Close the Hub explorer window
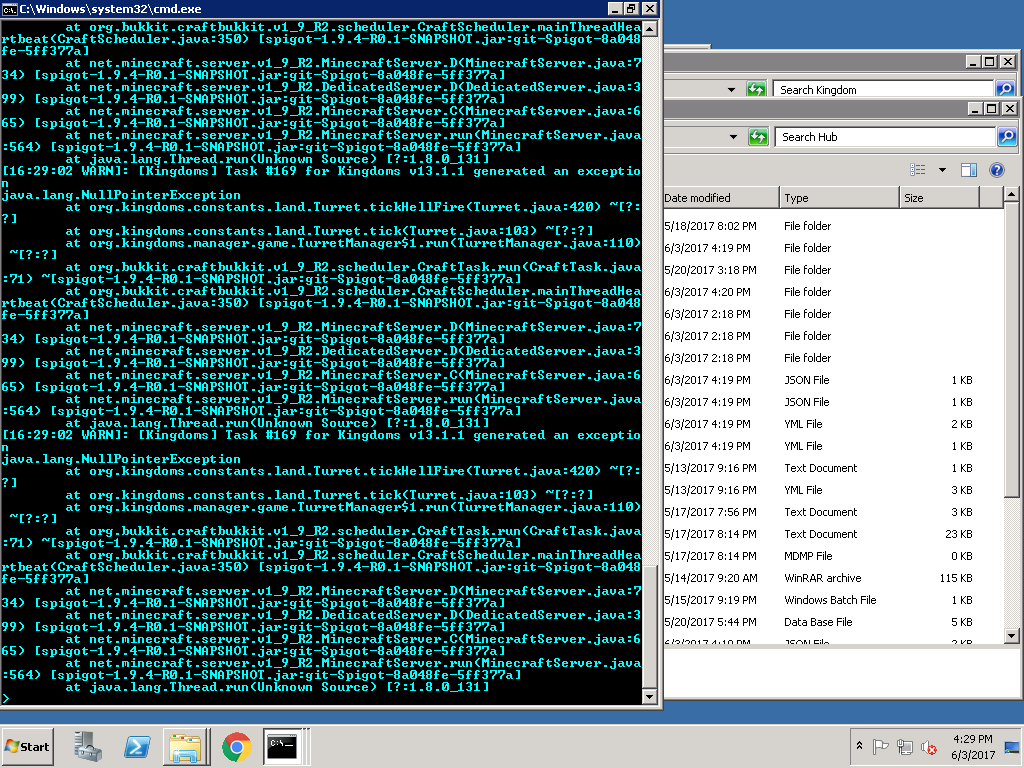The image size is (1024, 768). pyautogui.click(x=1010, y=108)
